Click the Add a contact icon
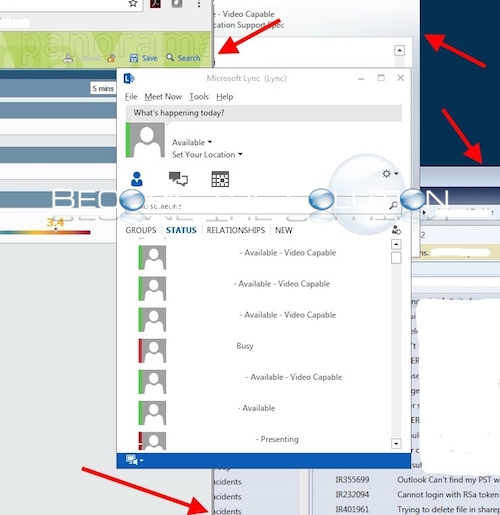 396,230
